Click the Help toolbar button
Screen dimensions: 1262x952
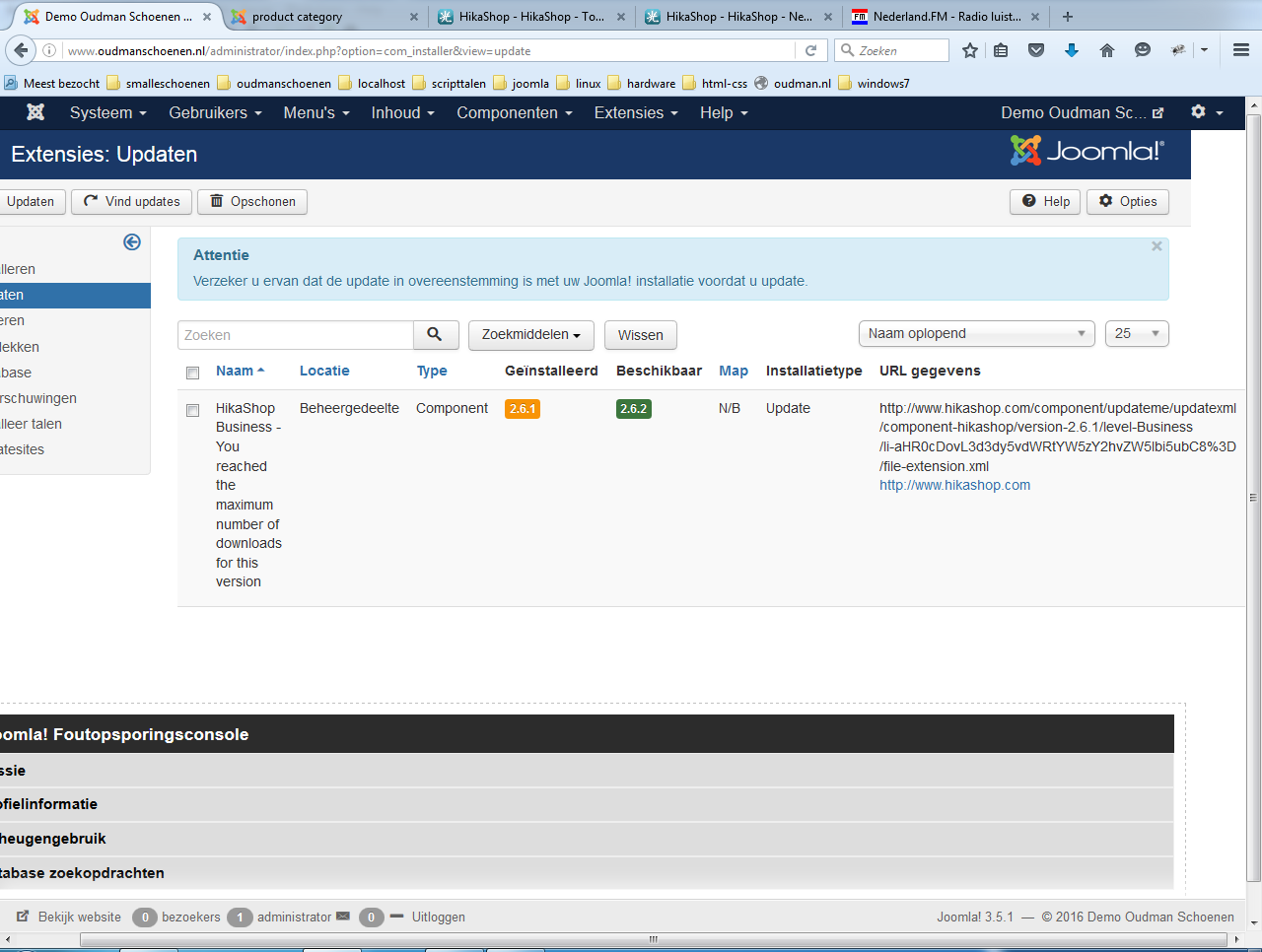point(1045,202)
